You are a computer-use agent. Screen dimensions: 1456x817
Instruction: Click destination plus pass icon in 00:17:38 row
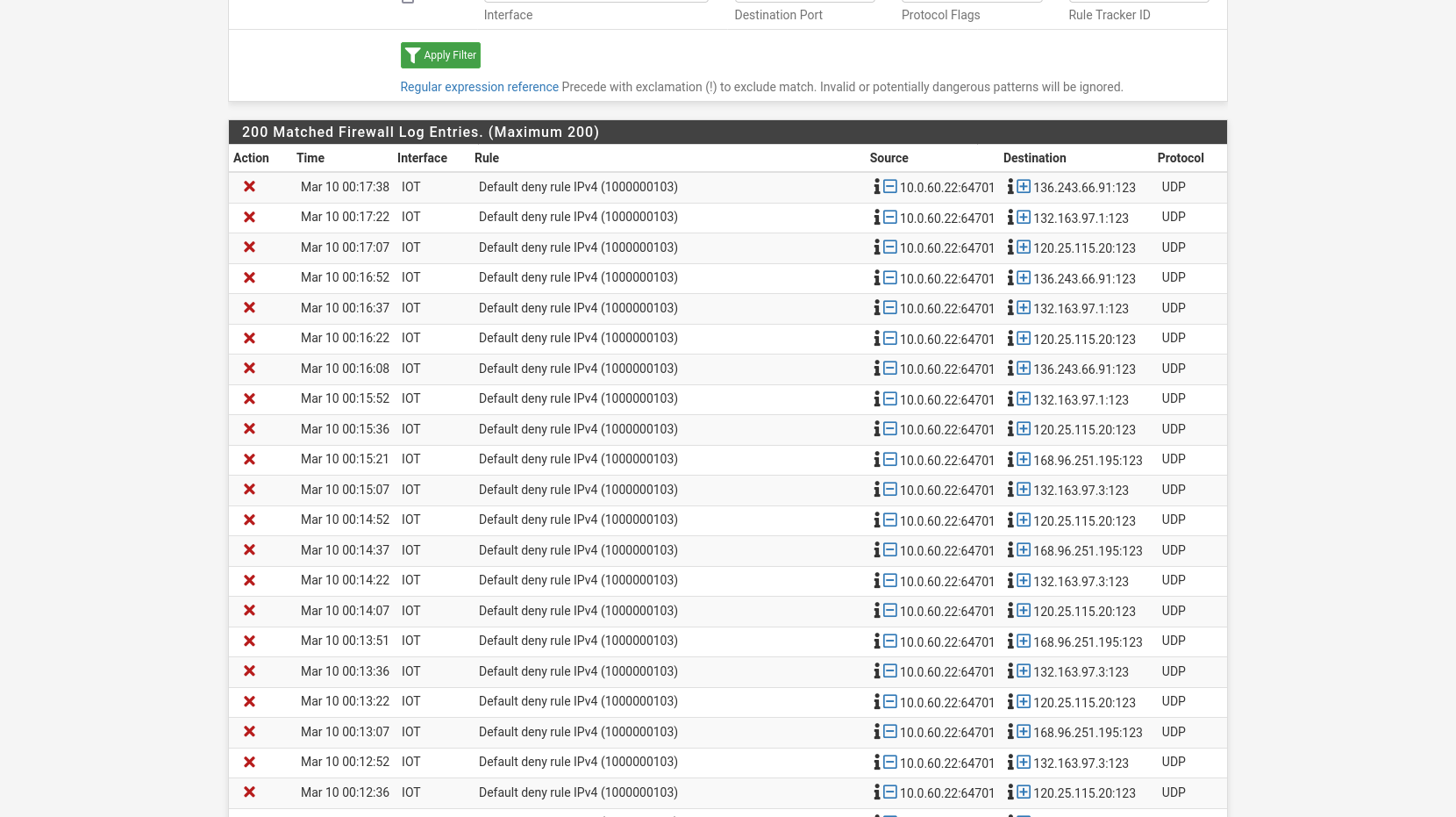(1024, 187)
